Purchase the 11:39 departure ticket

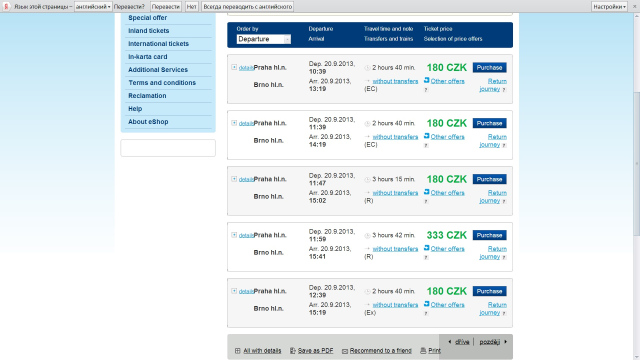(489, 123)
